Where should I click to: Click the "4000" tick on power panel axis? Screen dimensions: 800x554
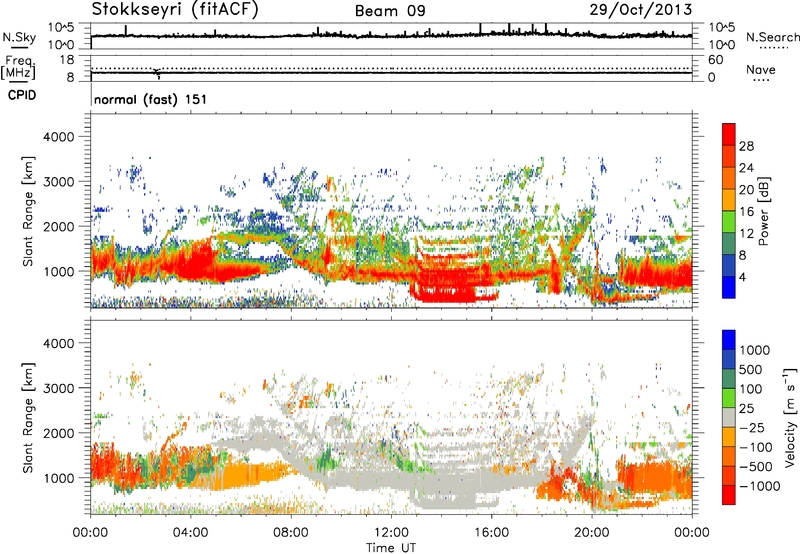click(59, 137)
